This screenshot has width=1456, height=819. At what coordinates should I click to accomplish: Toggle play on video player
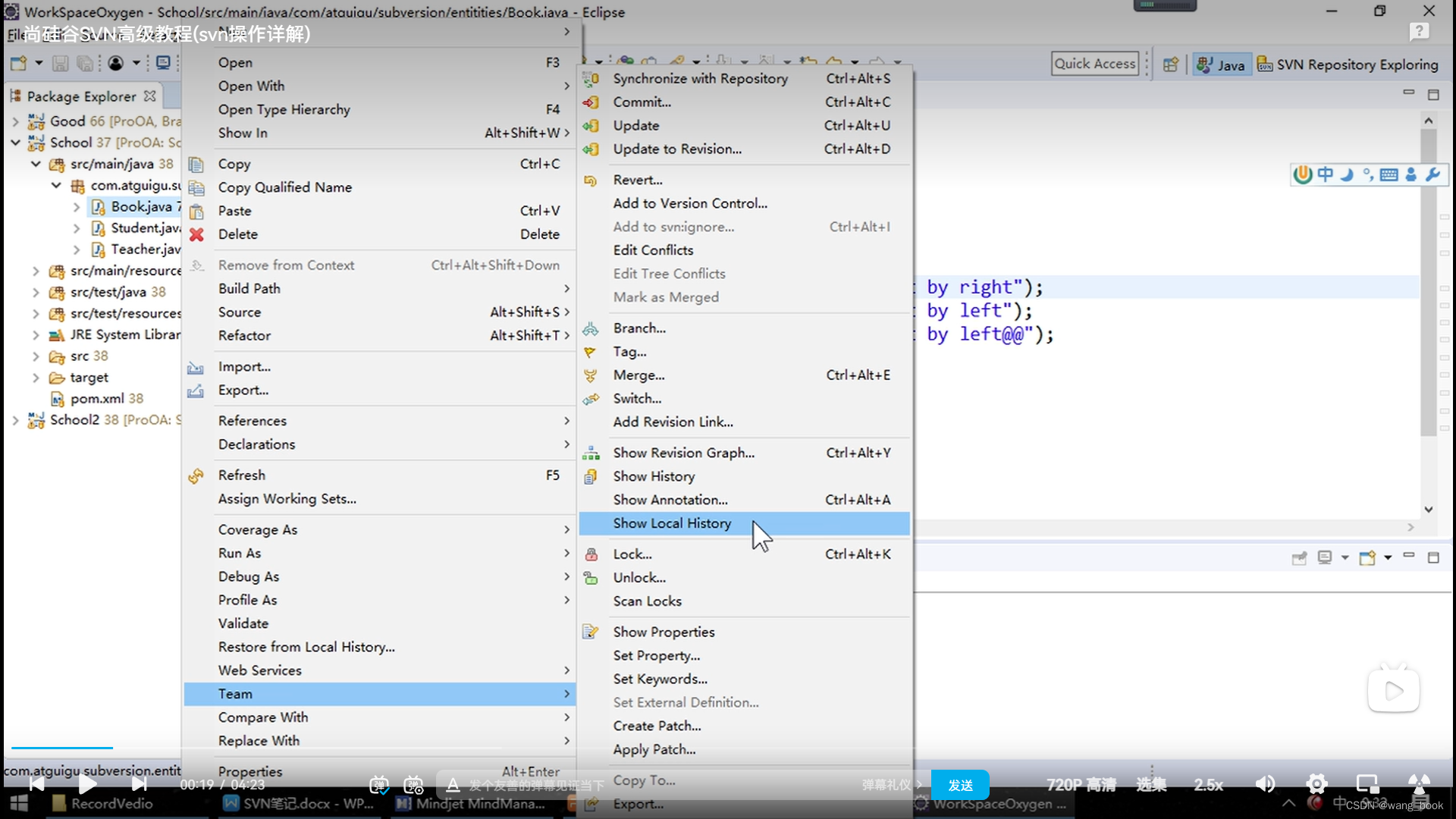(87, 784)
